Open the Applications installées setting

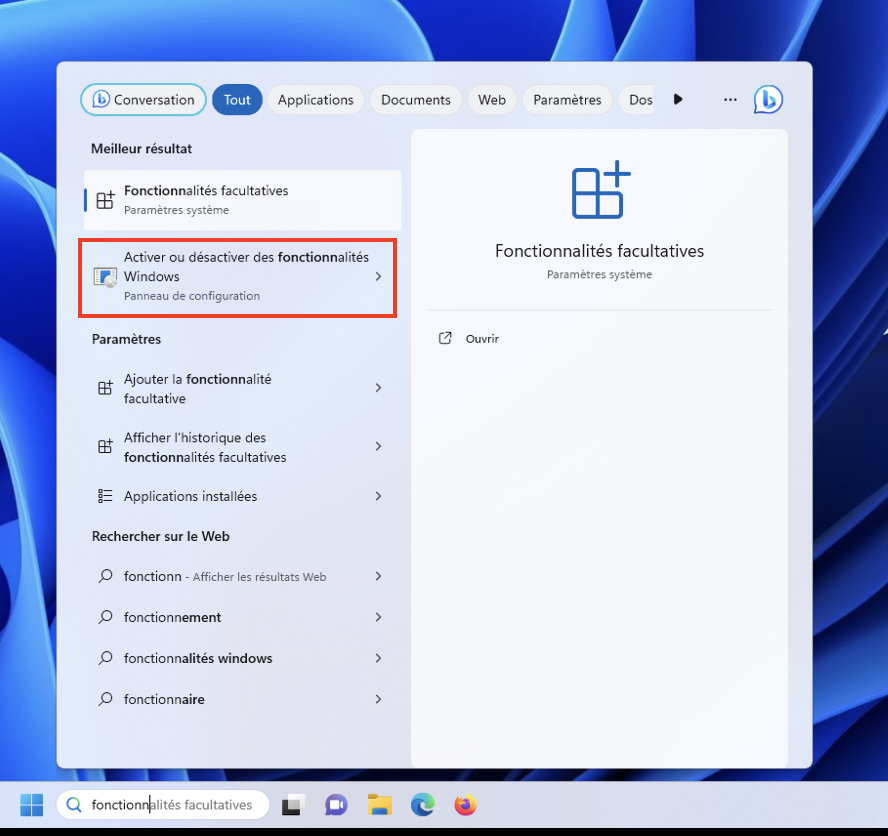click(242, 496)
